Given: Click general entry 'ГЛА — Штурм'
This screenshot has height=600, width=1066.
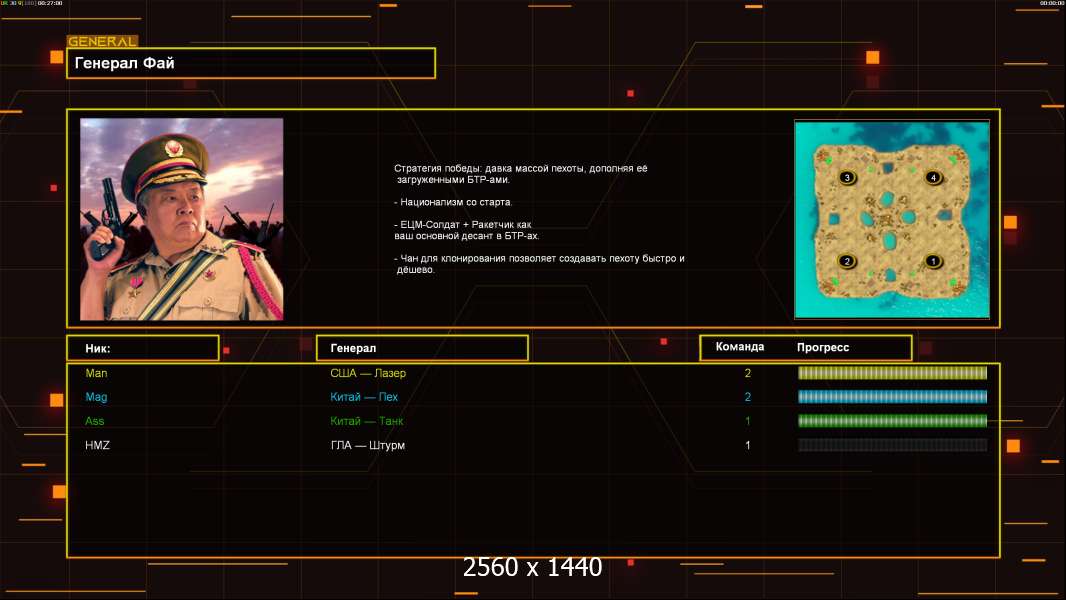Looking at the screenshot, I should [x=367, y=445].
